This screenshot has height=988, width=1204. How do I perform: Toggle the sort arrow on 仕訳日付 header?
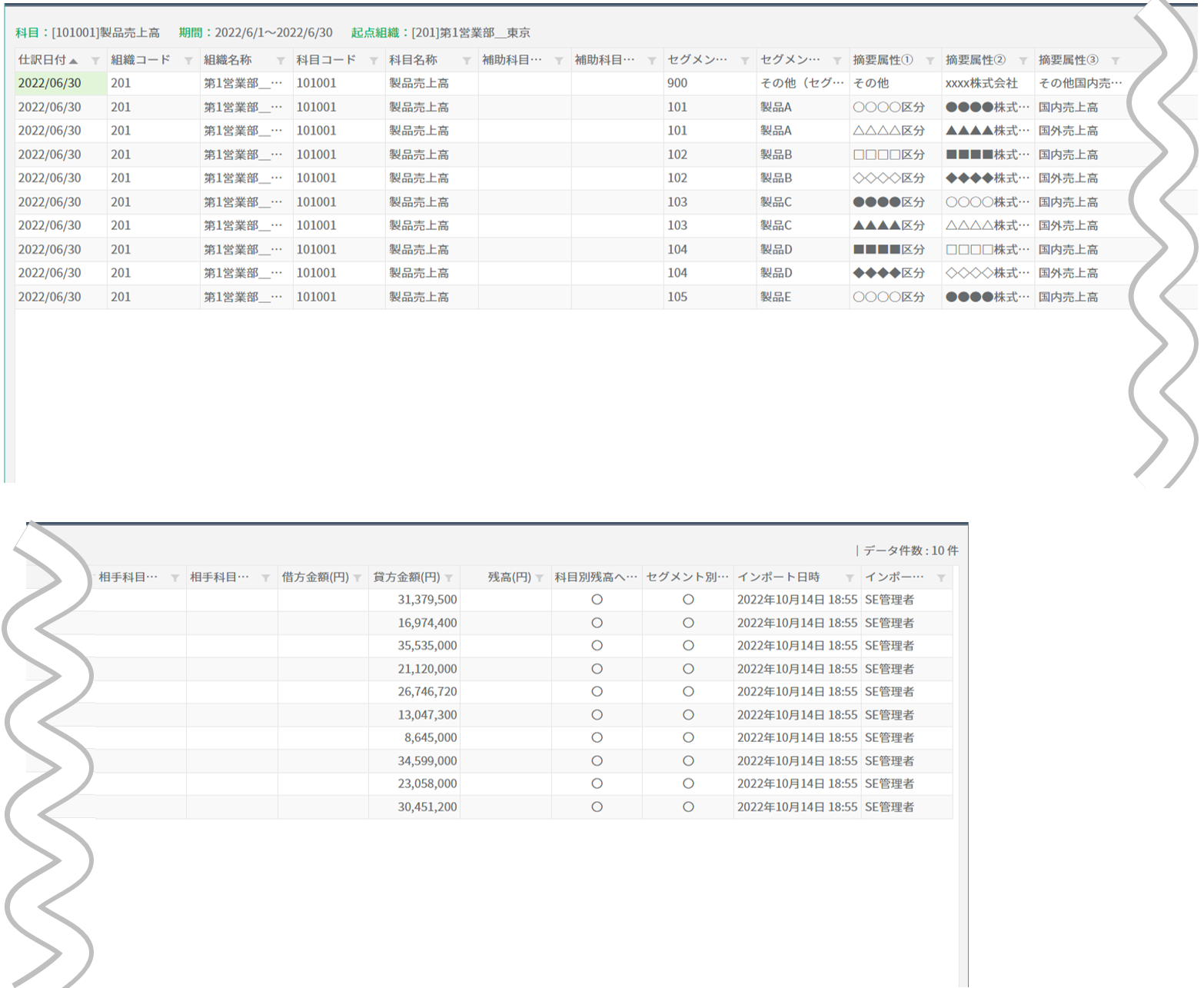[73, 61]
